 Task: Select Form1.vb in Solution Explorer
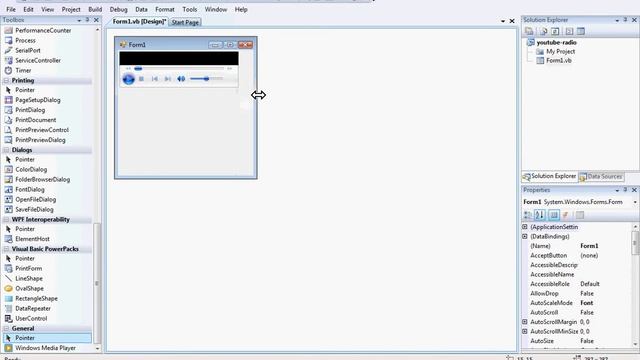coord(558,60)
